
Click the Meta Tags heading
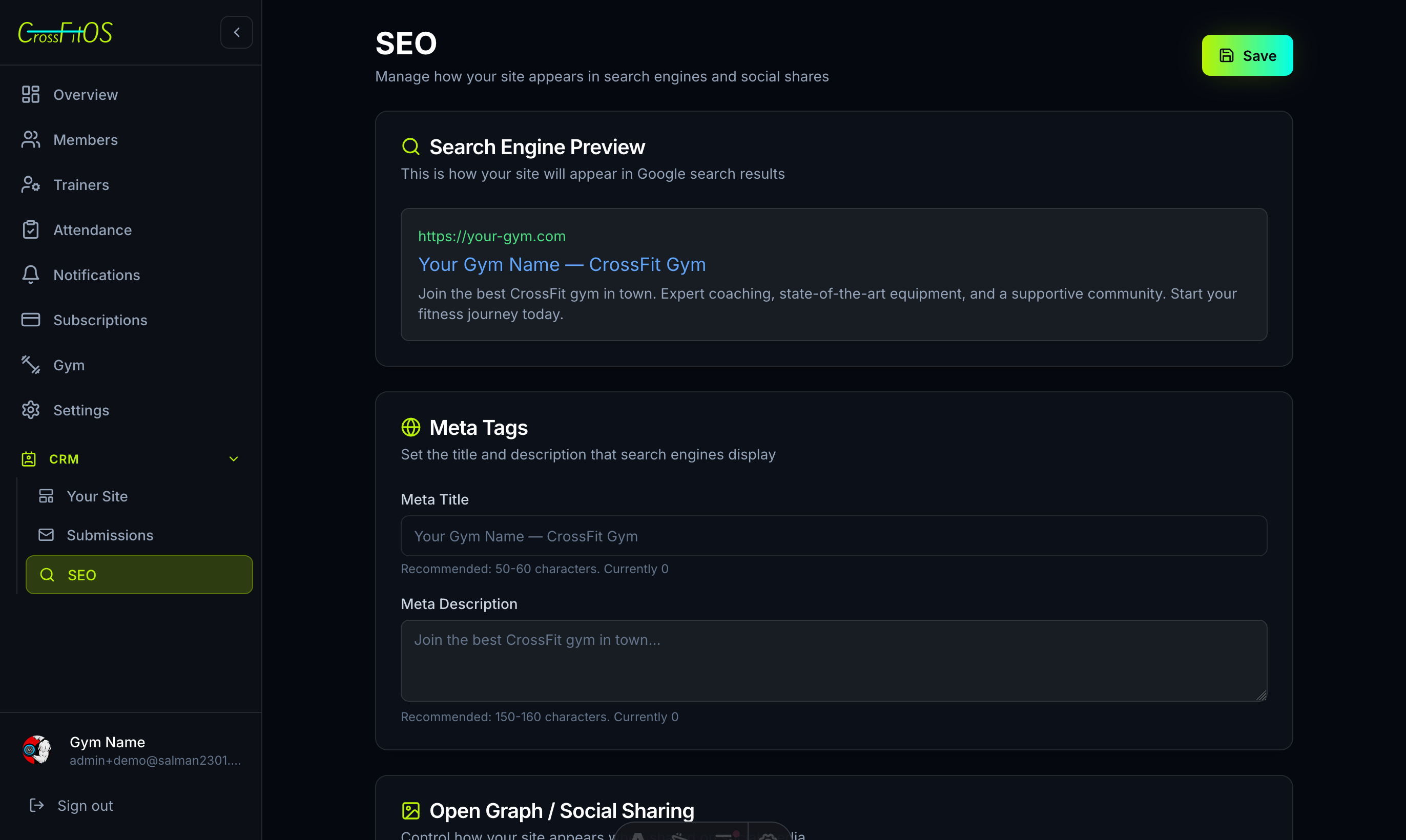[479, 427]
